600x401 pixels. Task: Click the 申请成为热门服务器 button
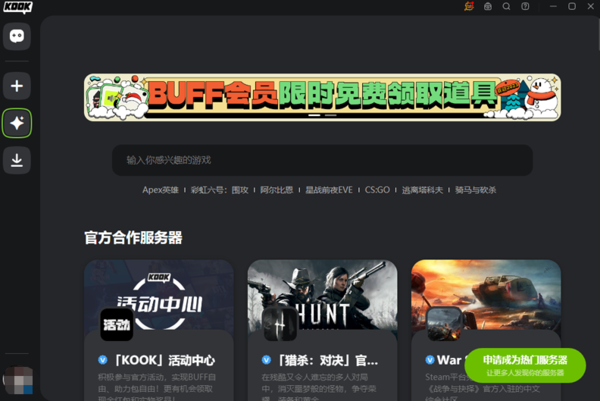coord(525,365)
